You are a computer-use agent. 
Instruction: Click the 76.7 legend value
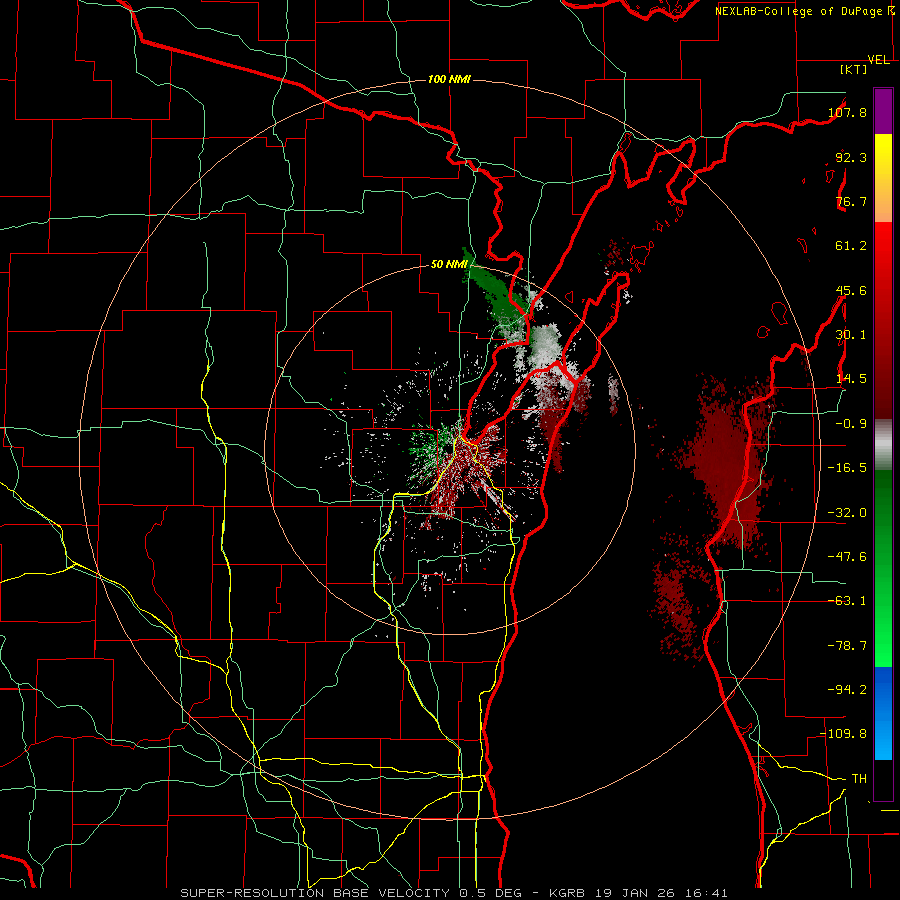pos(851,201)
